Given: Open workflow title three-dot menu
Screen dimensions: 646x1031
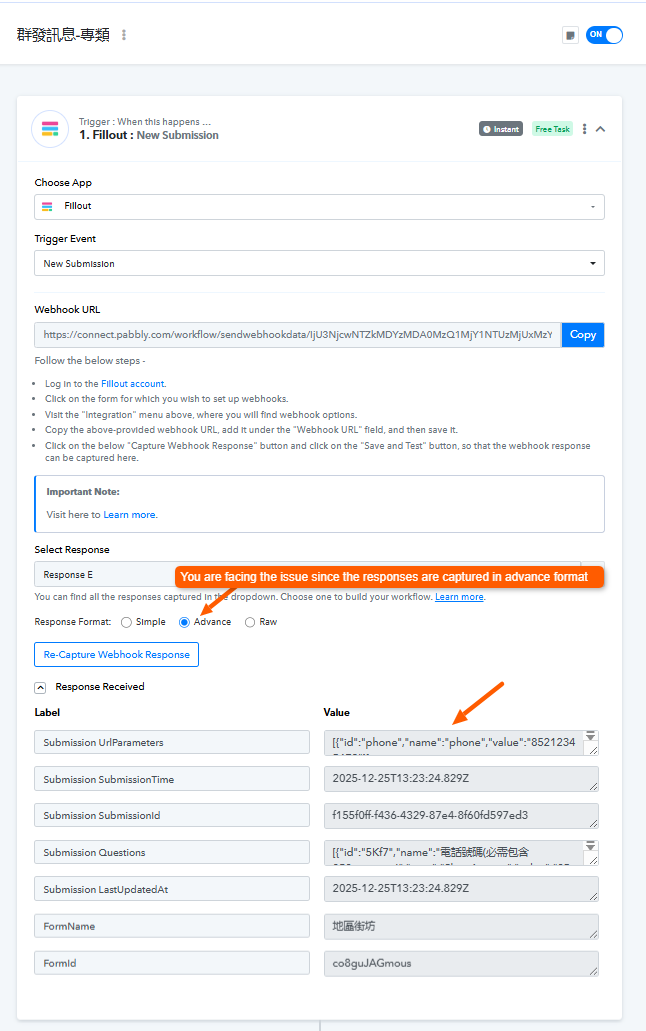Looking at the screenshot, I should [124, 35].
